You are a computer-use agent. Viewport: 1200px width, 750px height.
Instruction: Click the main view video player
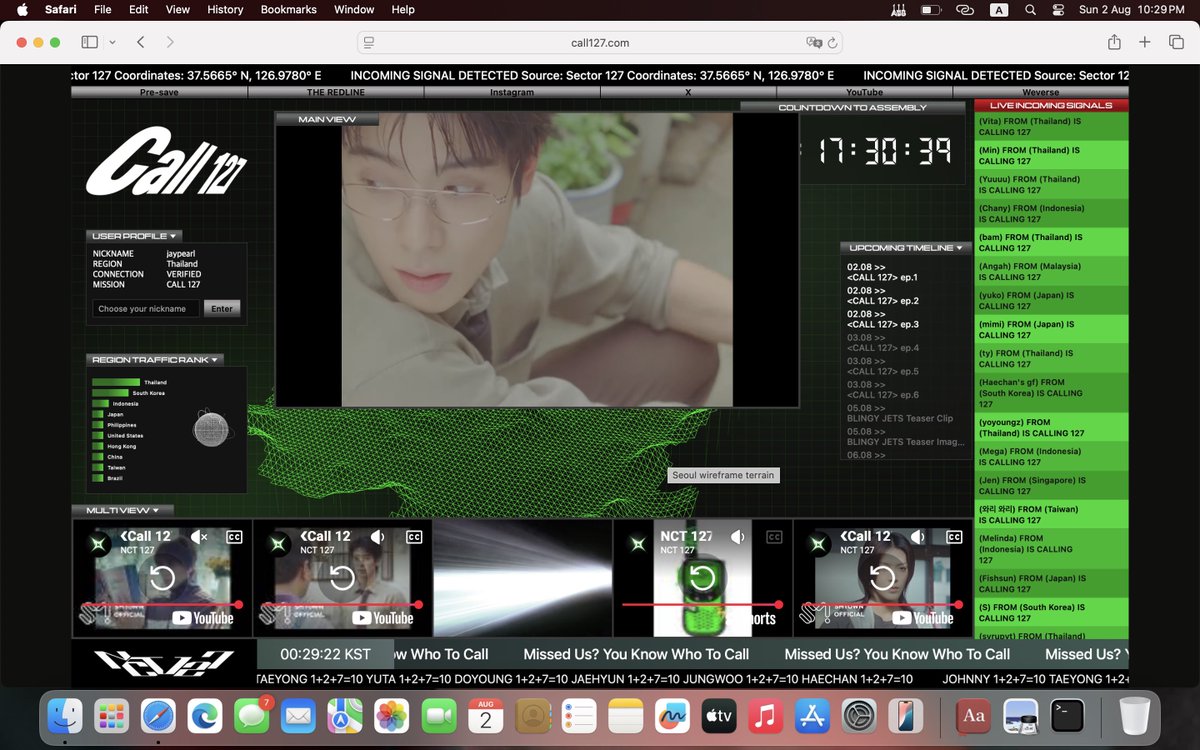click(537, 260)
